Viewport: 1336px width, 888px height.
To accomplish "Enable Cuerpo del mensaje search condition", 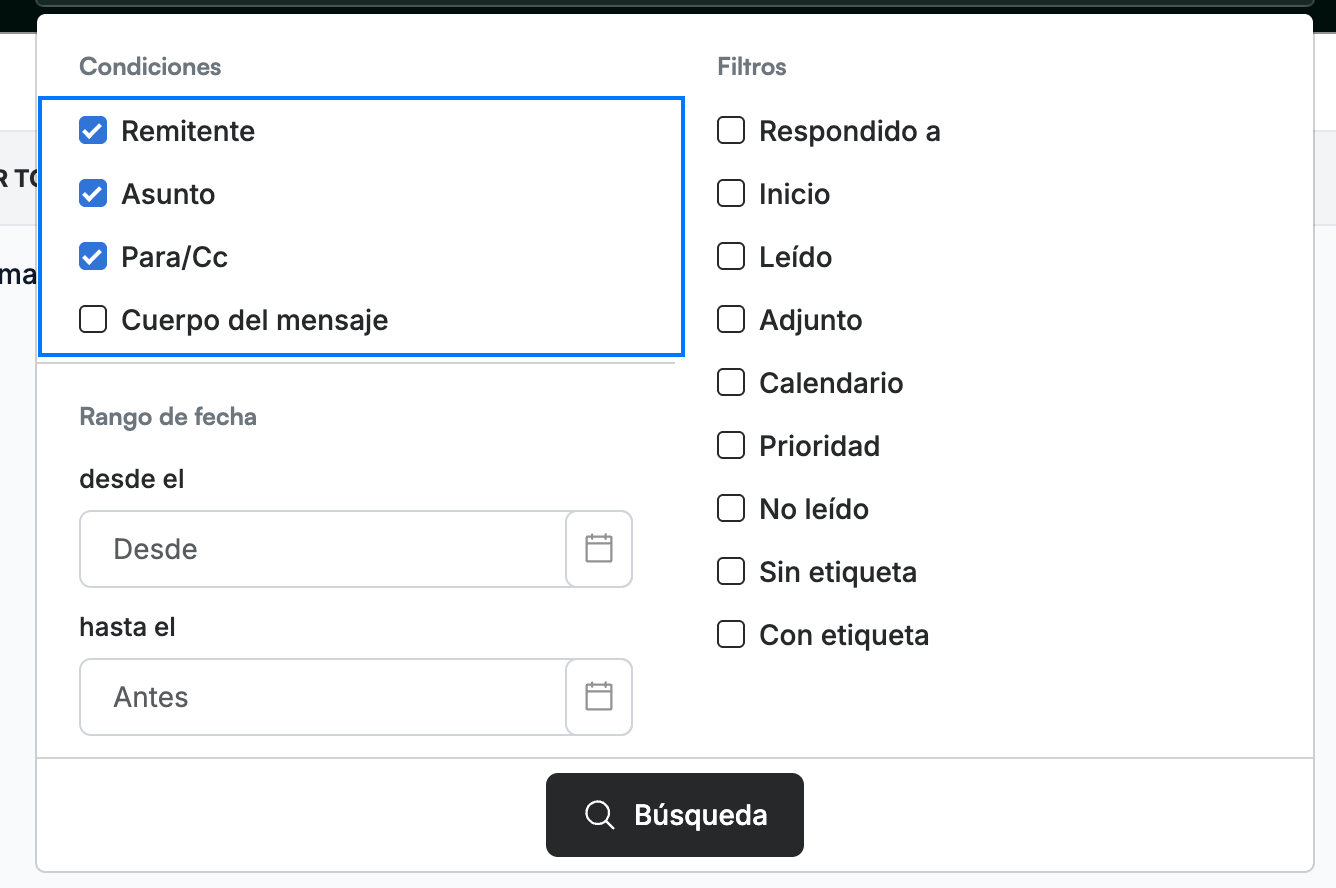I will point(93,320).
